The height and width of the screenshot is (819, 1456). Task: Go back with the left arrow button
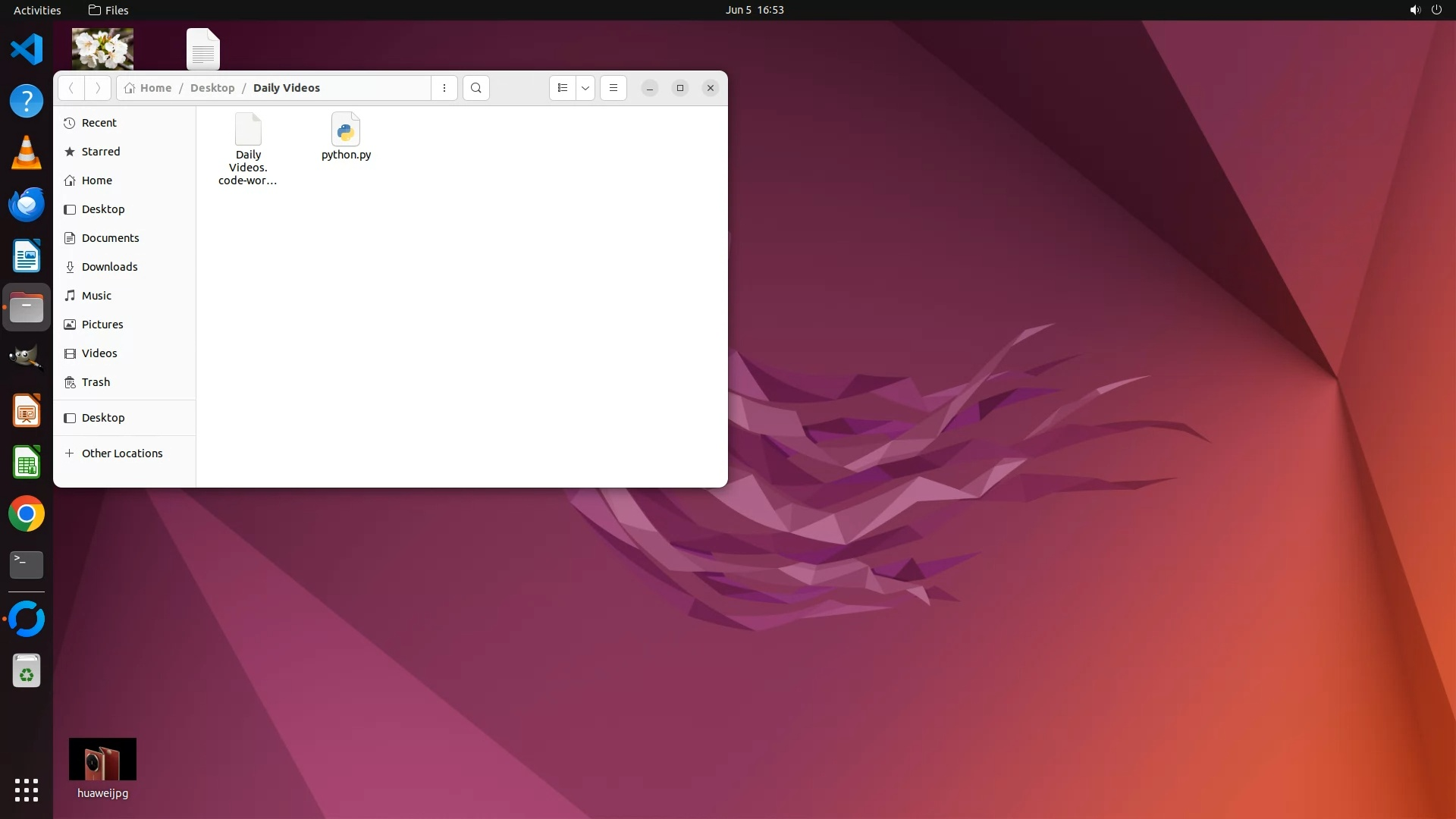tap(71, 88)
